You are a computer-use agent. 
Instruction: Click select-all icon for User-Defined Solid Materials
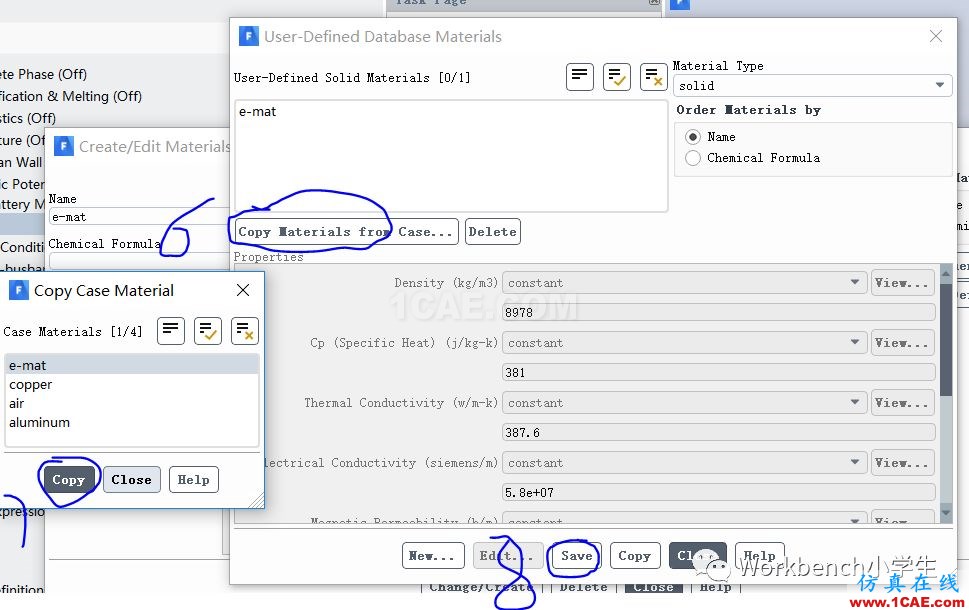click(617, 77)
